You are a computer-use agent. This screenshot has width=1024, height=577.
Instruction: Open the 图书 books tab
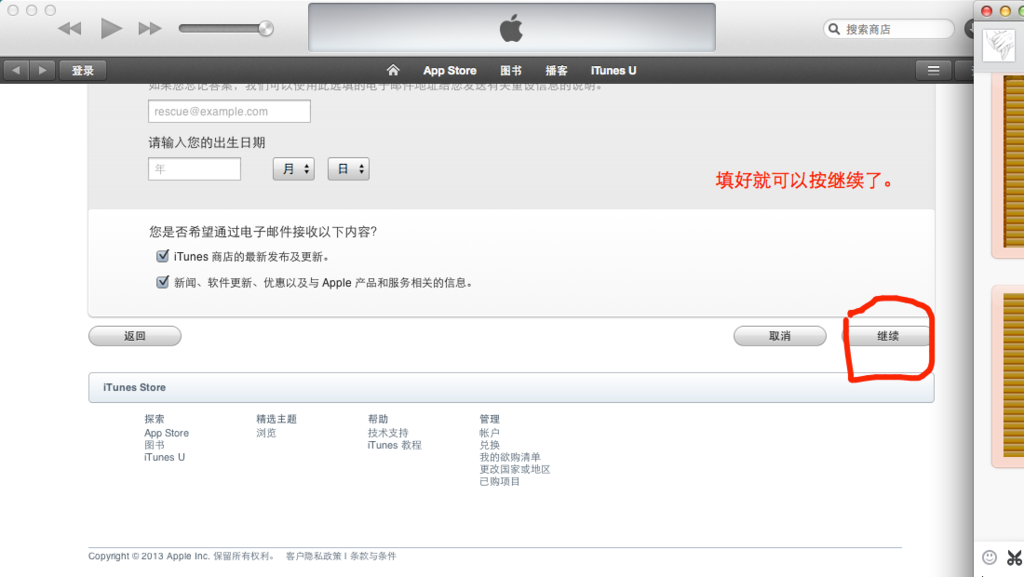511,70
